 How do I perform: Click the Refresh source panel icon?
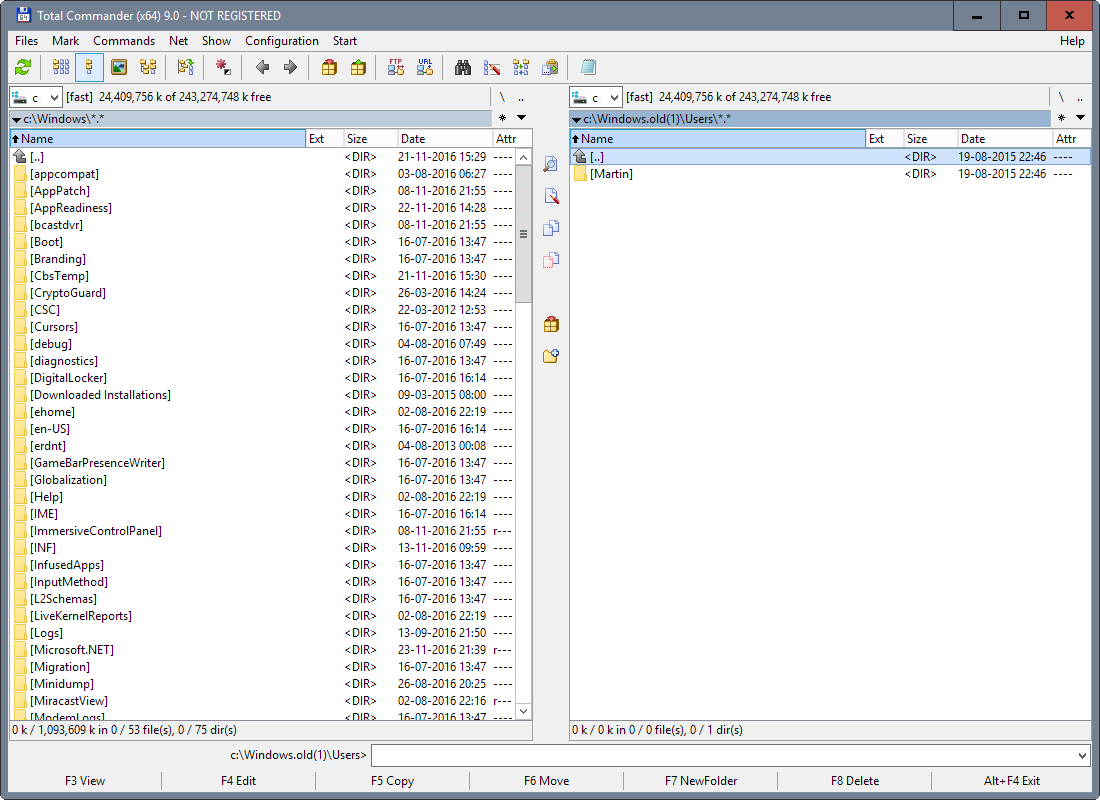(21, 67)
